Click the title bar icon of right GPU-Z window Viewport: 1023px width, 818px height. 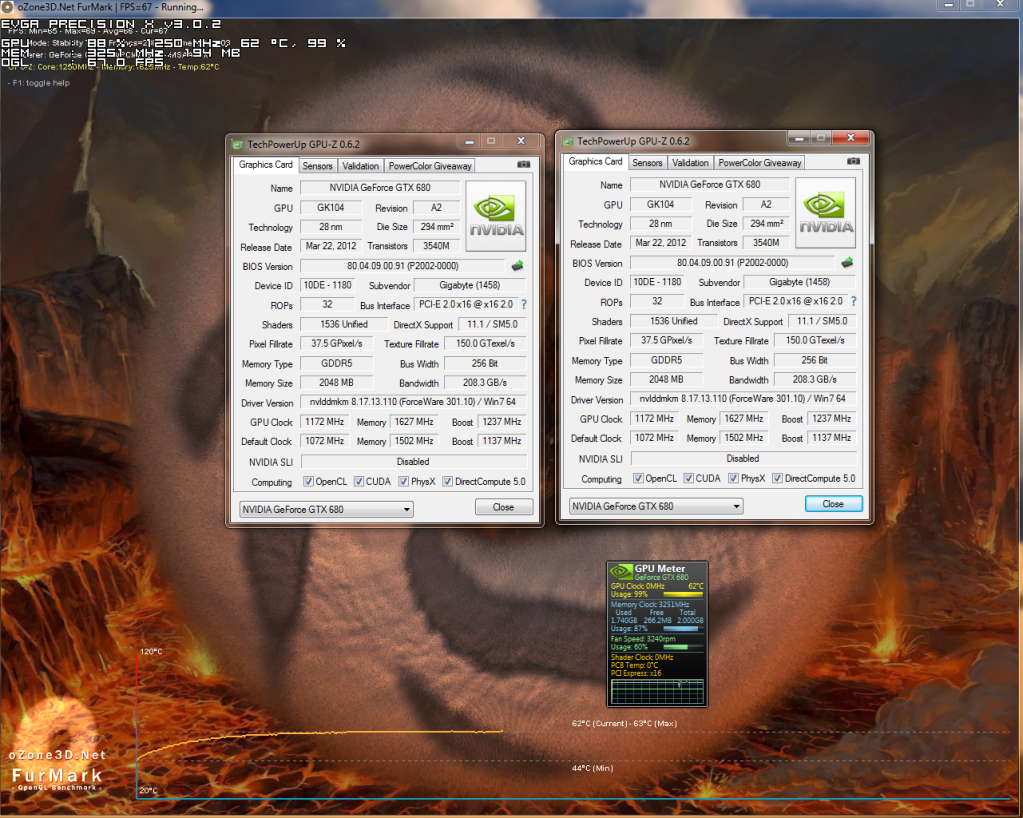[568, 141]
